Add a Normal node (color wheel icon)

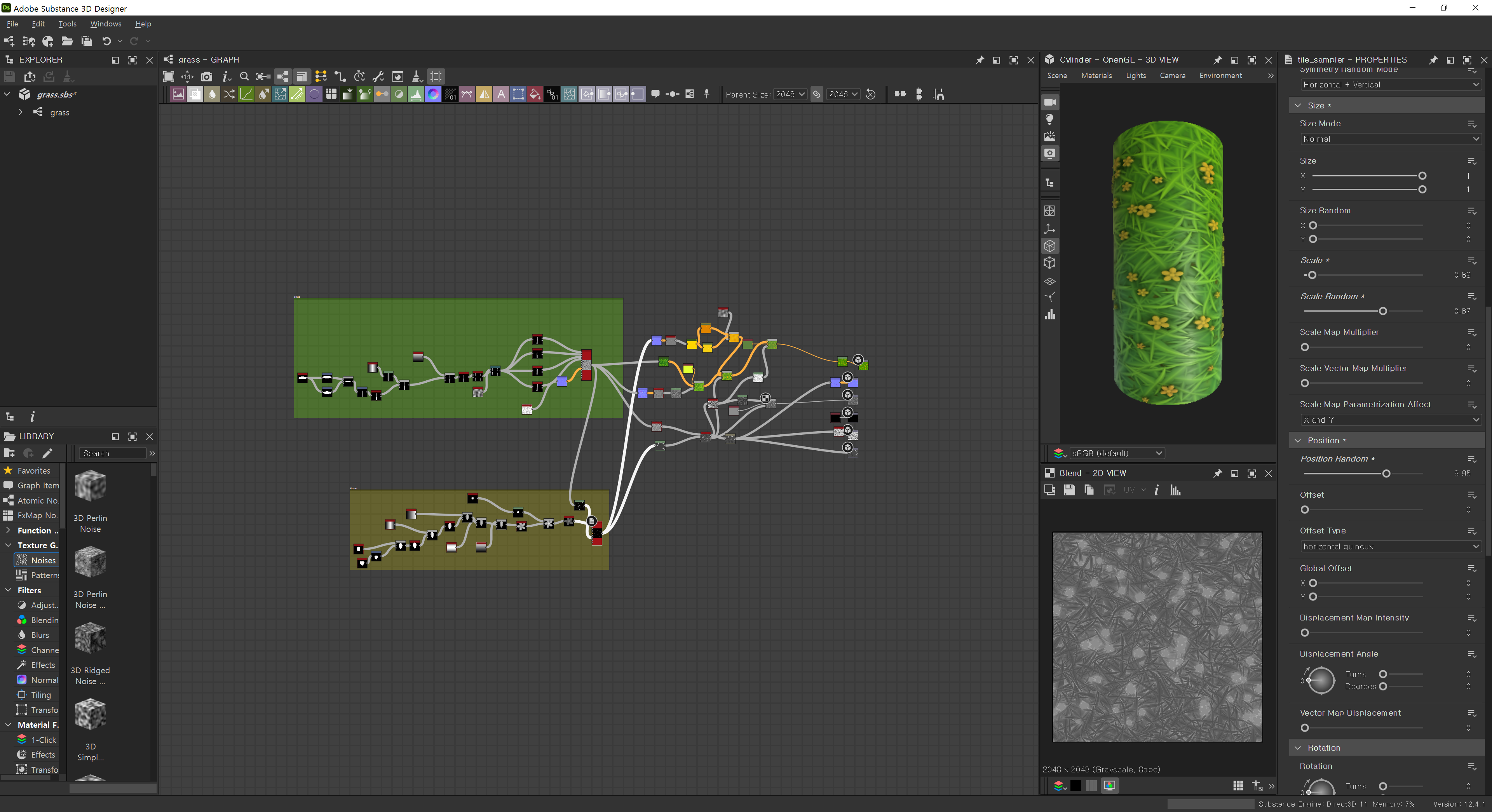(x=433, y=94)
